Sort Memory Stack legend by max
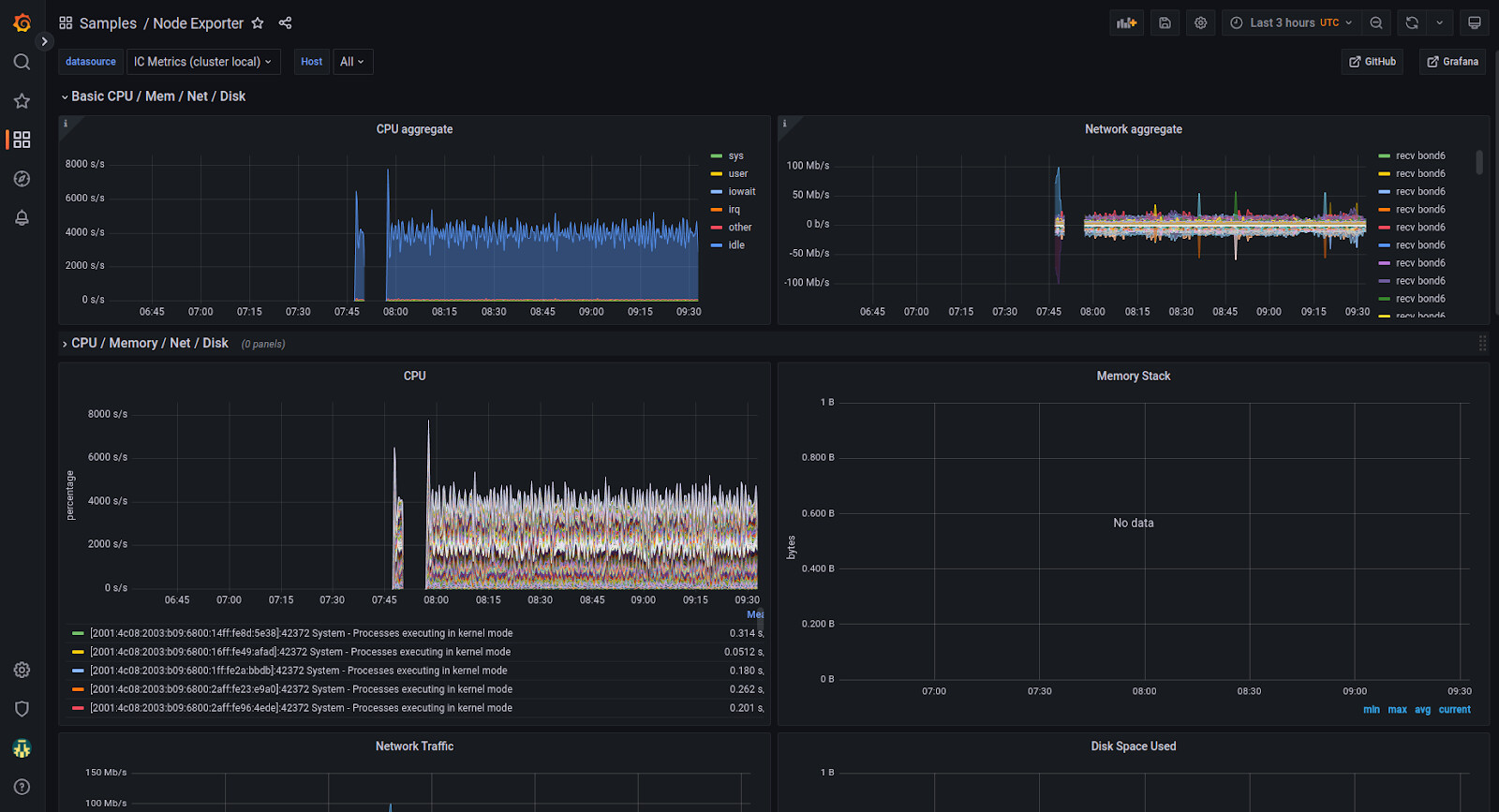1499x812 pixels. click(x=1397, y=710)
